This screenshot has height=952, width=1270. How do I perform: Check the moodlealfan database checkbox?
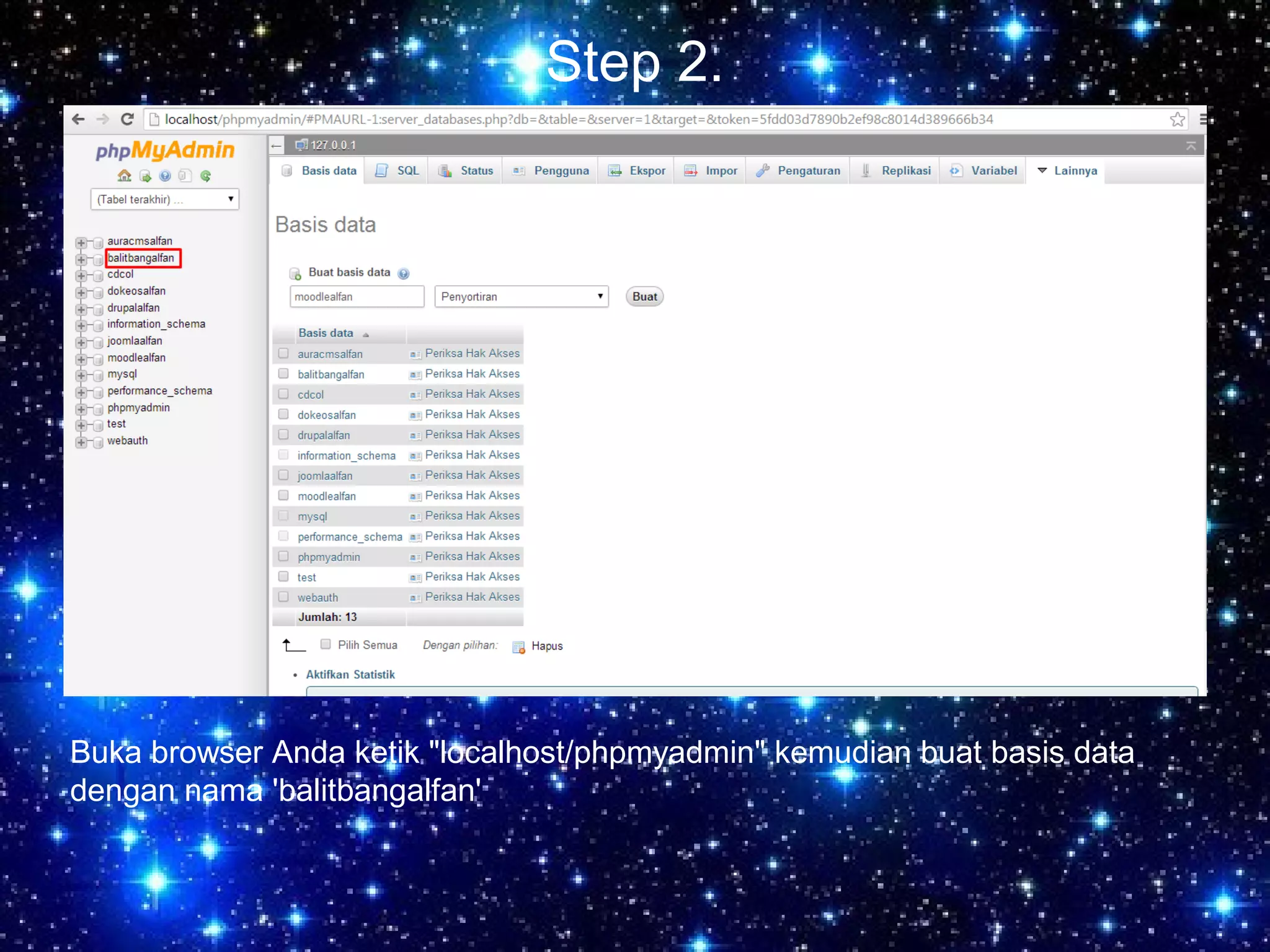(x=283, y=495)
